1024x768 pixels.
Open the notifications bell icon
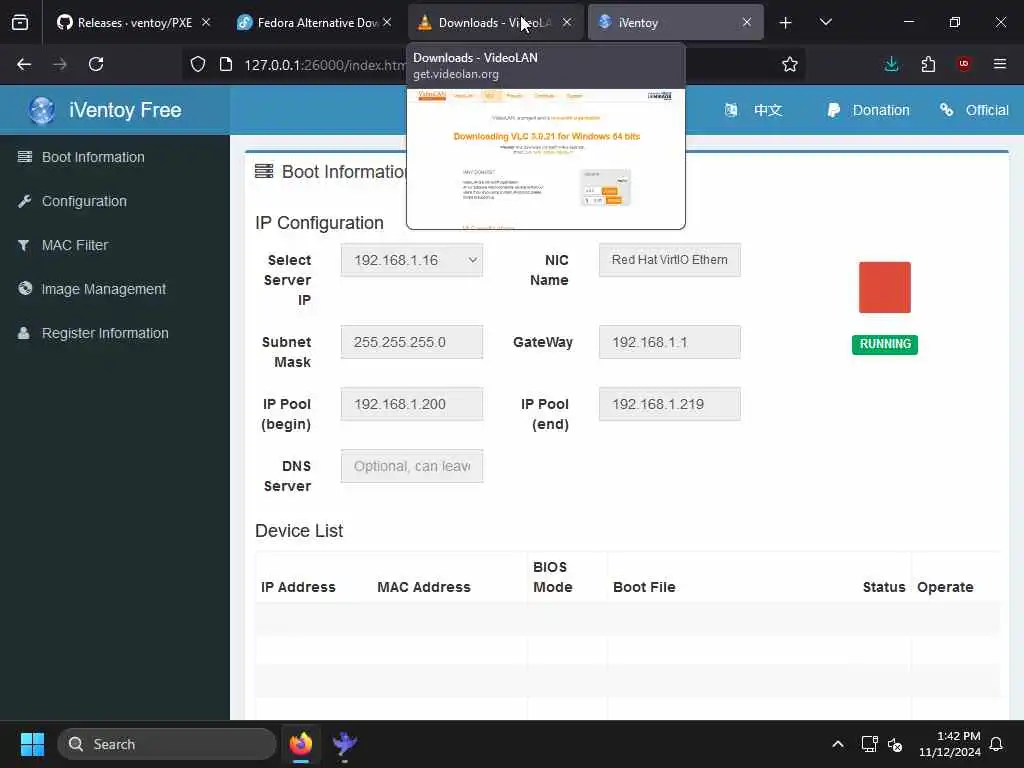click(x=997, y=744)
